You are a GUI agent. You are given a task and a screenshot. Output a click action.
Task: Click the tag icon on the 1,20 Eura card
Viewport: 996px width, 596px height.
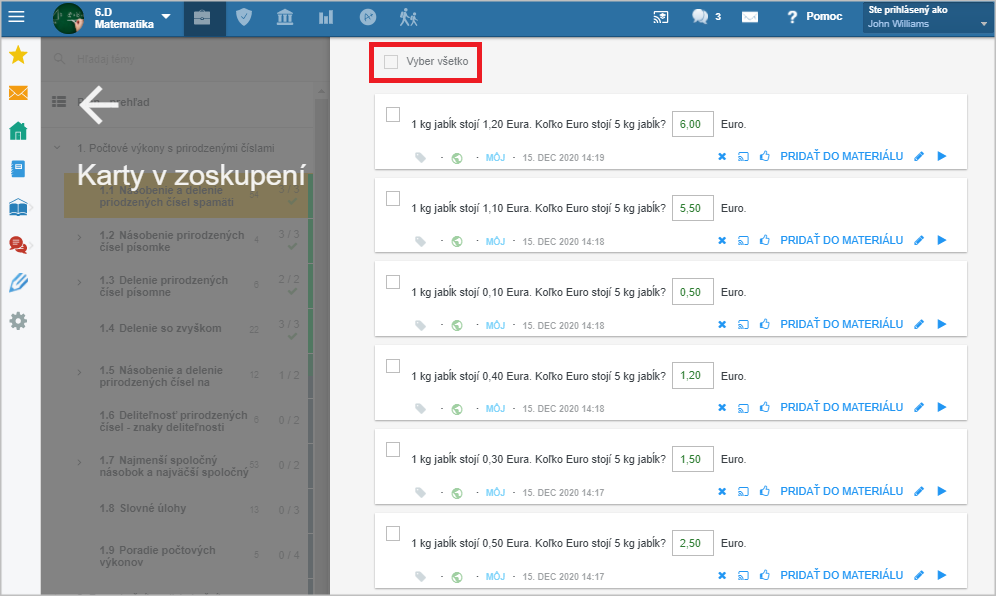[x=421, y=158]
